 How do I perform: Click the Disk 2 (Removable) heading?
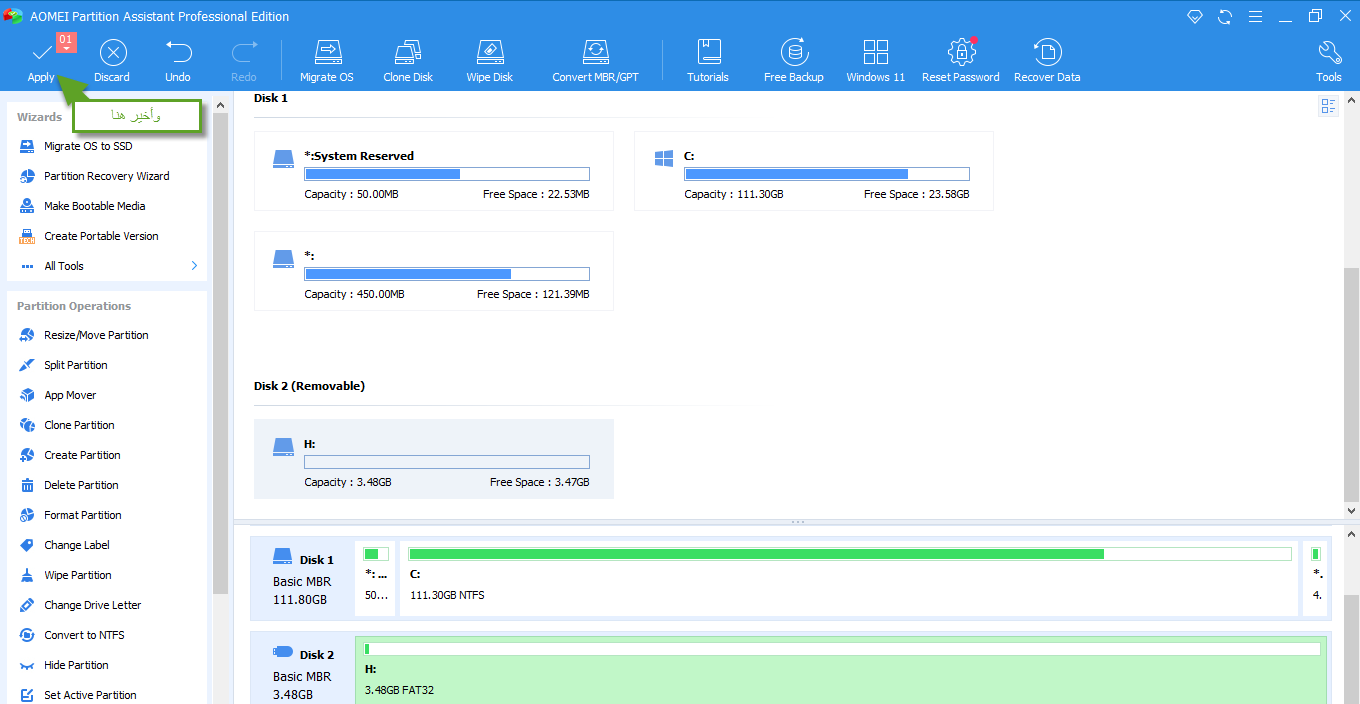click(309, 386)
